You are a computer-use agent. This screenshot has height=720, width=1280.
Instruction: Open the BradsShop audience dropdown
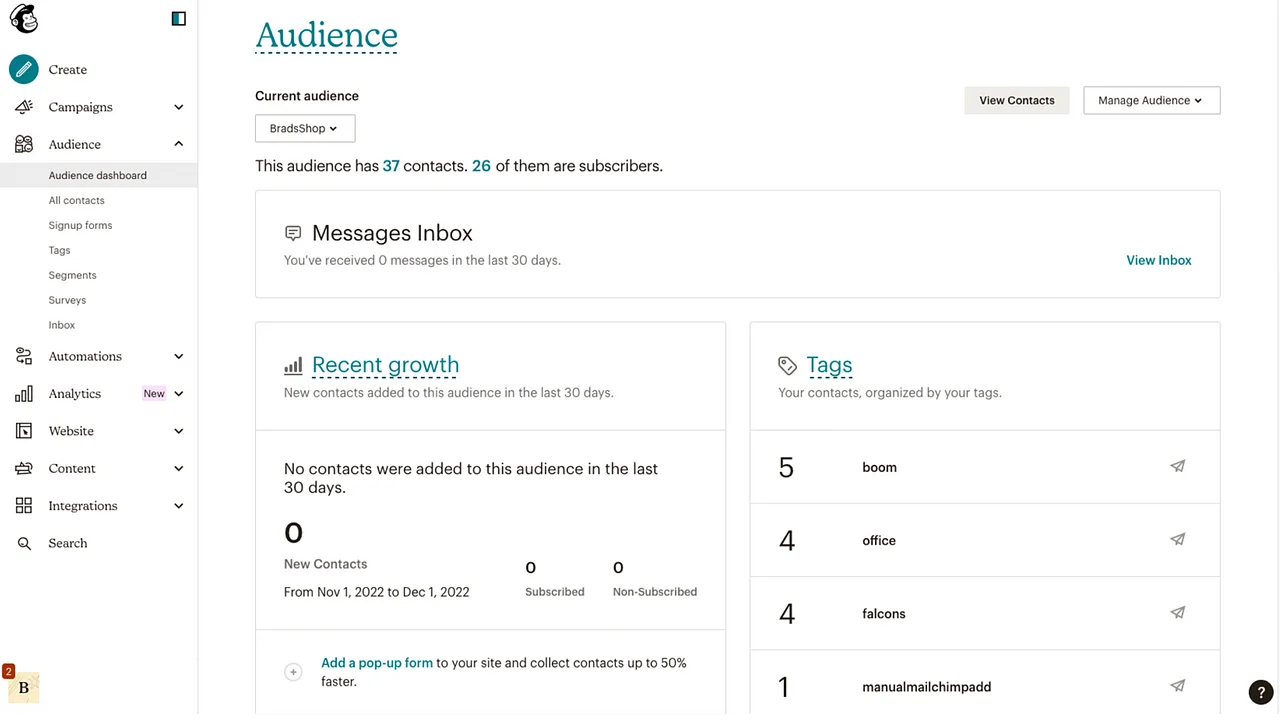coord(304,128)
